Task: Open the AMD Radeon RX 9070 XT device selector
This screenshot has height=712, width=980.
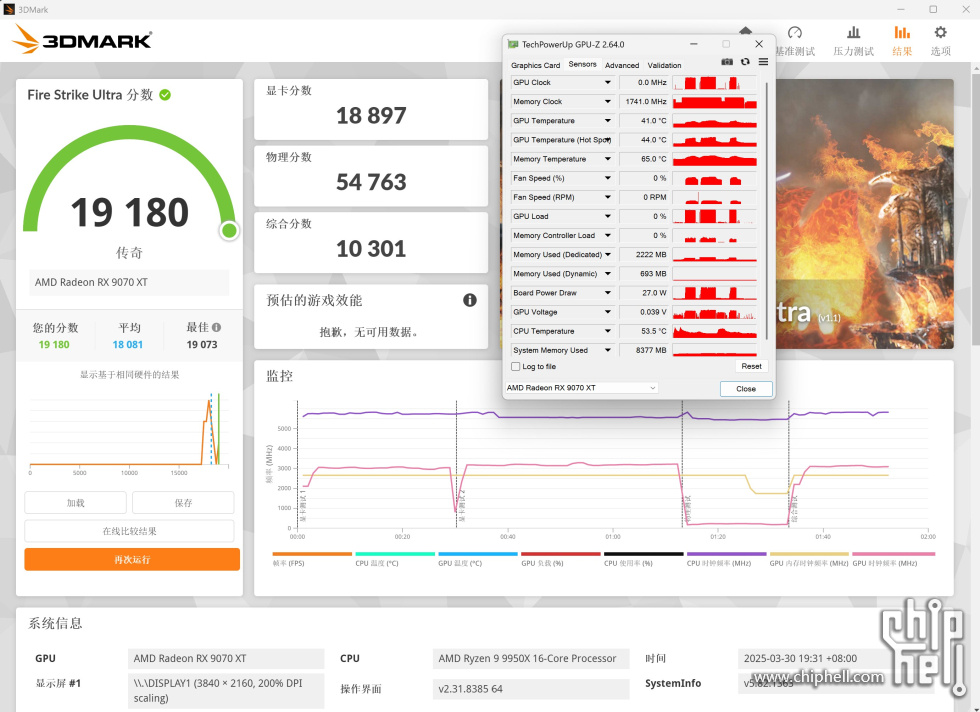Action: pyautogui.click(x=581, y=388)
